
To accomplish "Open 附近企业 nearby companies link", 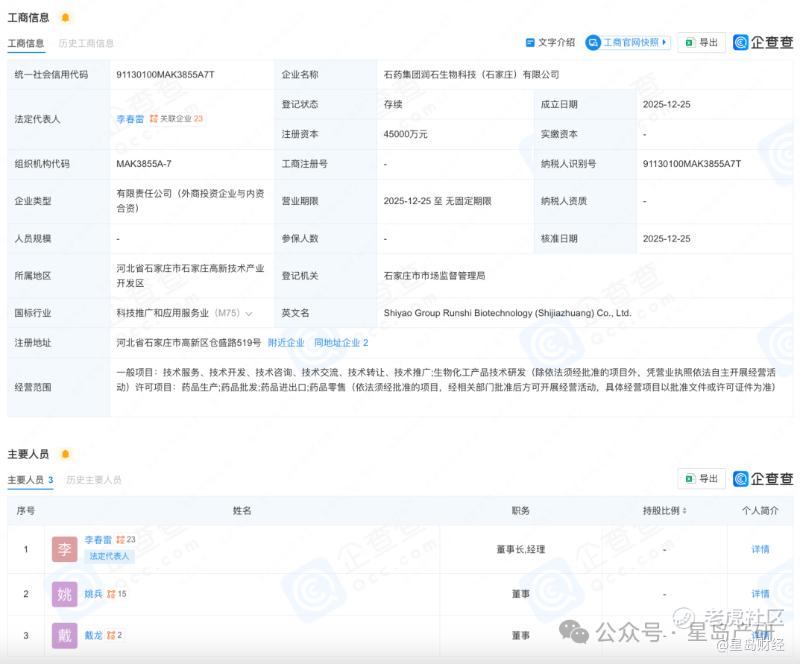I will pos(286,342).
